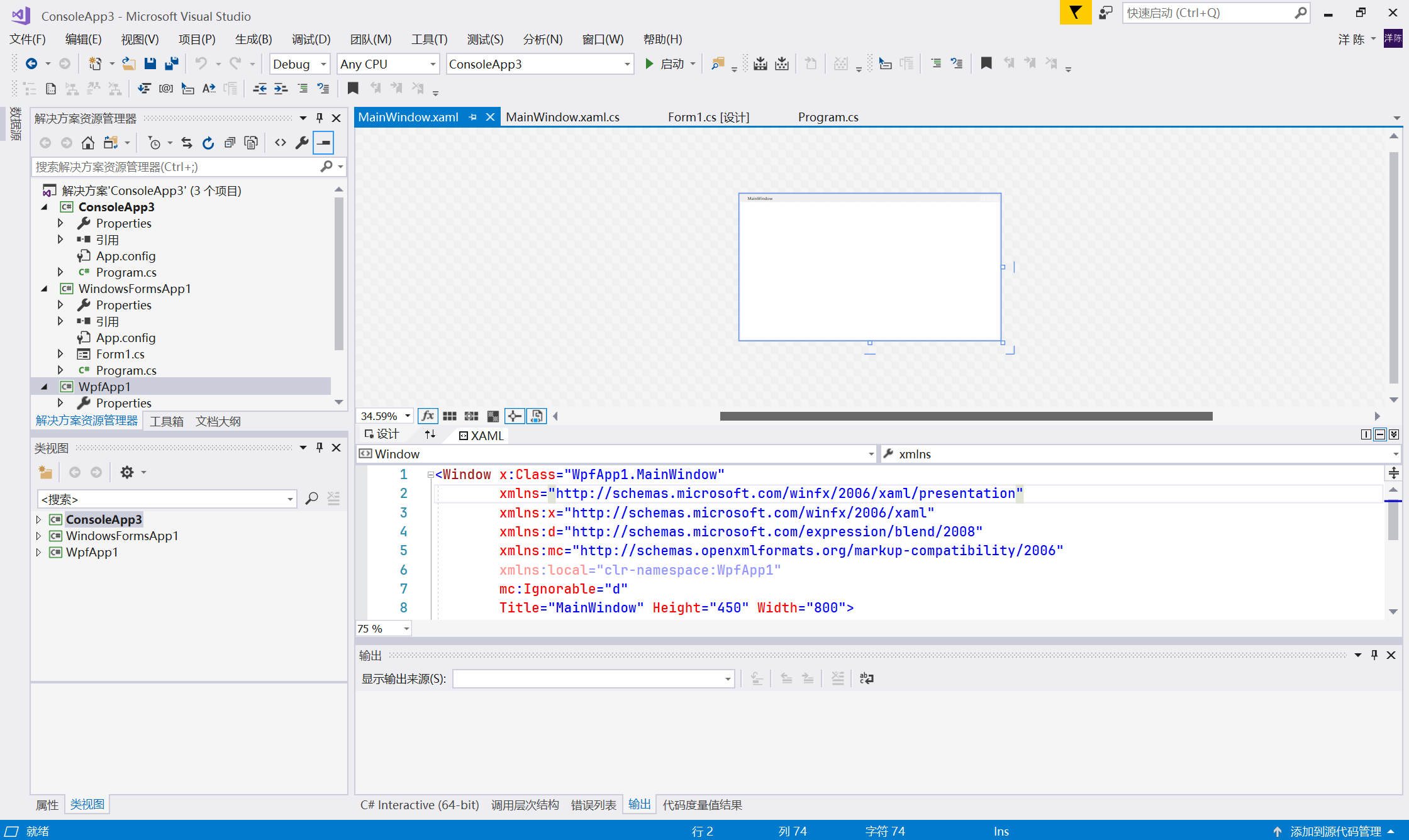Click the Home icon in Solution Explorer

(88, 143)
